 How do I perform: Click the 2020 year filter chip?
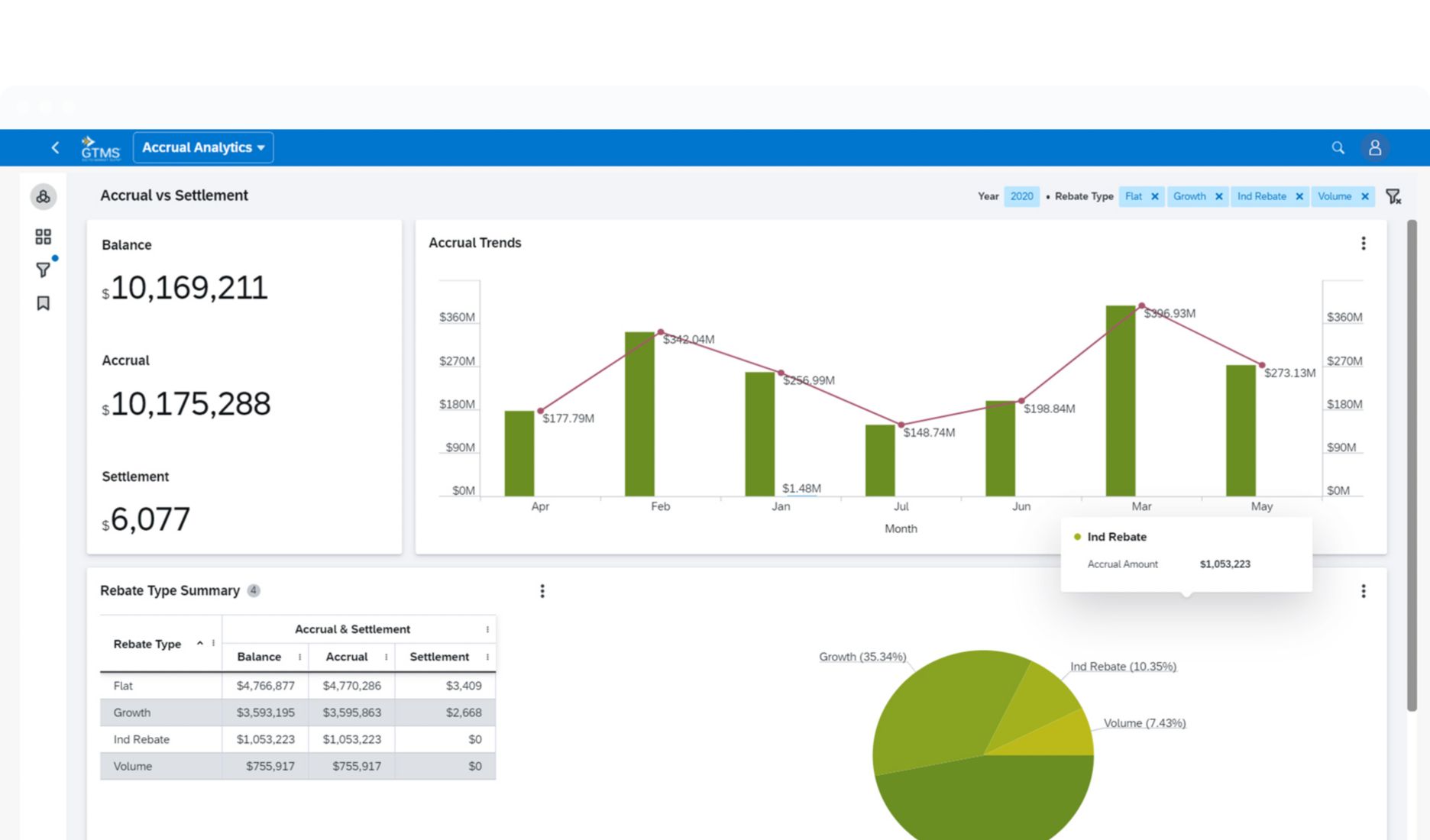pos(1021,196)
